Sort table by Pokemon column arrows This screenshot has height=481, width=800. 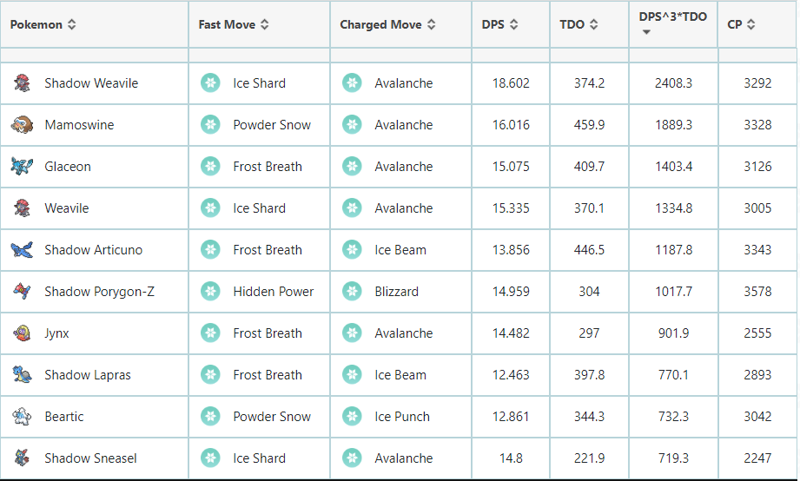(x=72, y=24)
